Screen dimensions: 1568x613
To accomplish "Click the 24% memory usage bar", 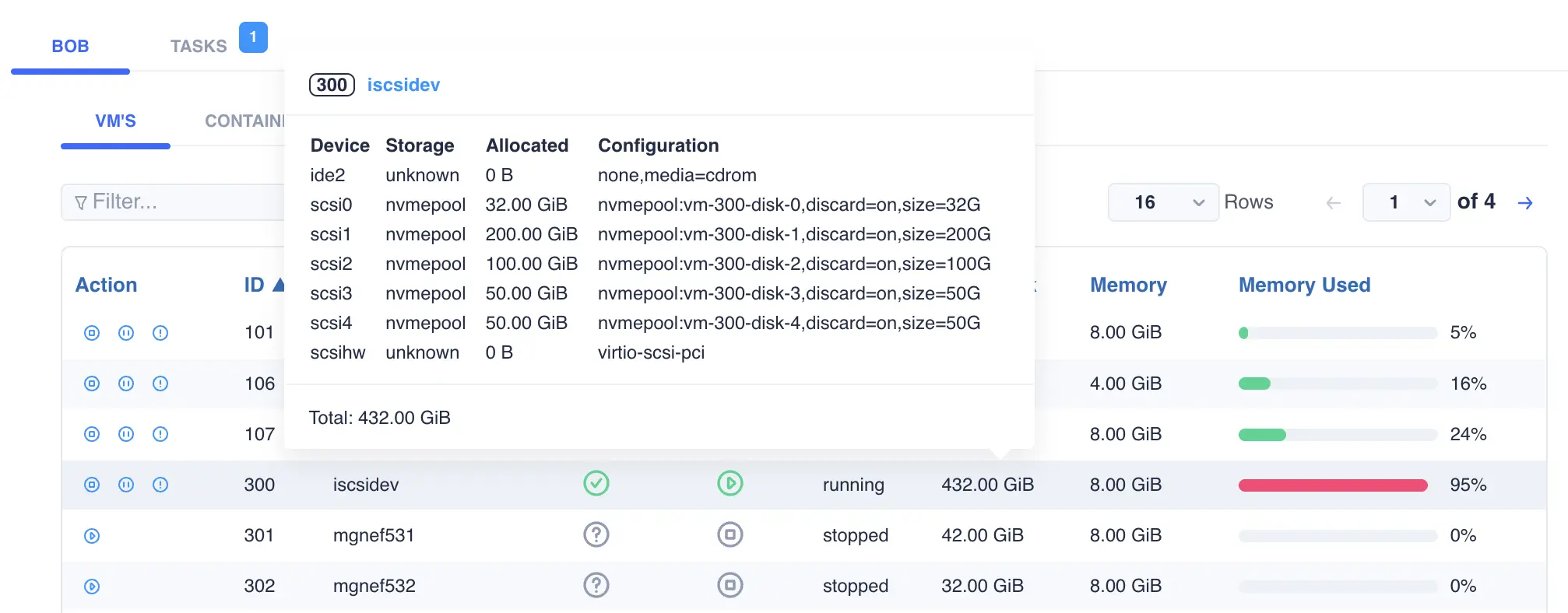I will tap(1338, 435).
